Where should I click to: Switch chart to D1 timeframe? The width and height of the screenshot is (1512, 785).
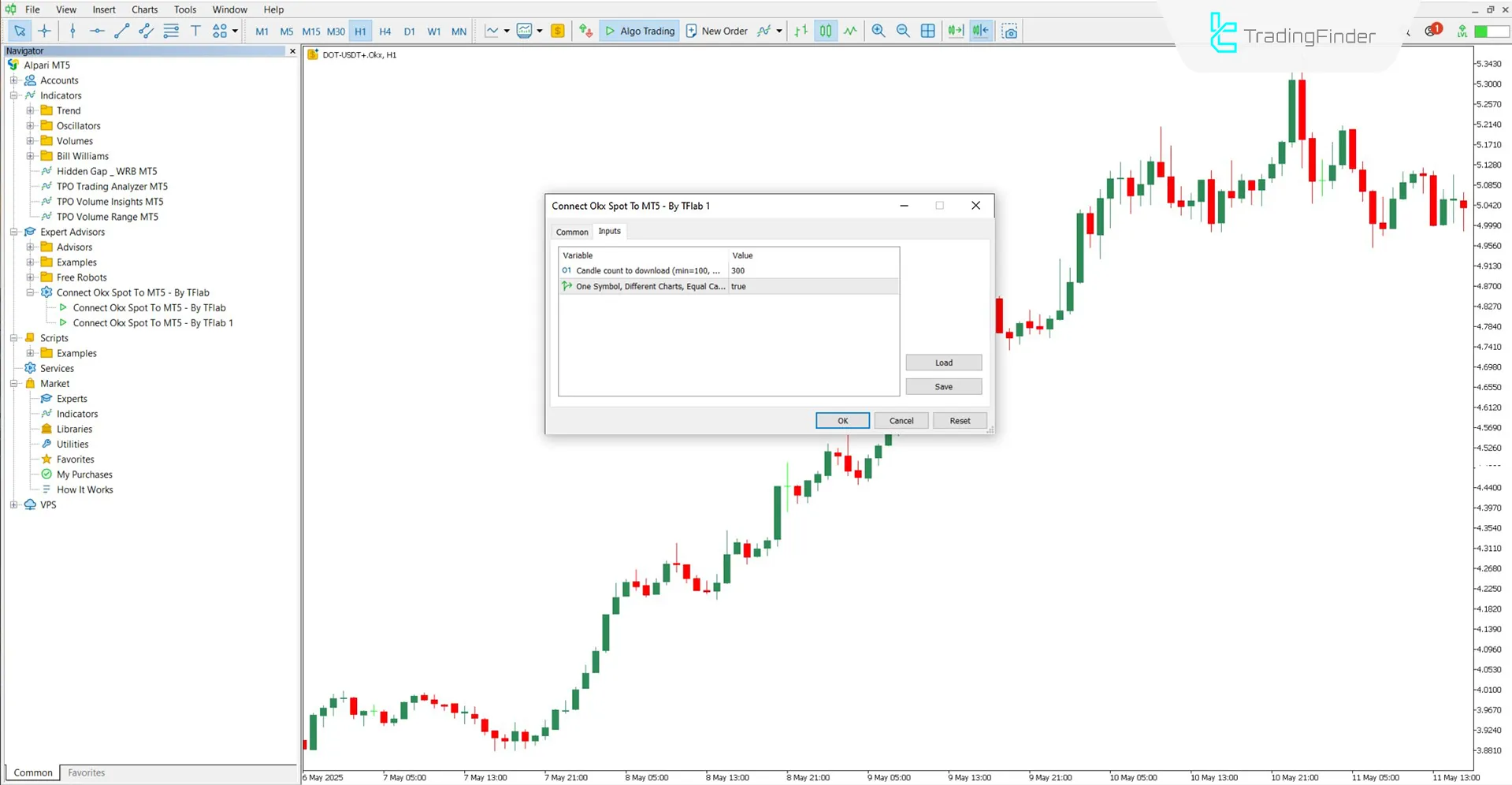(410, 32)
